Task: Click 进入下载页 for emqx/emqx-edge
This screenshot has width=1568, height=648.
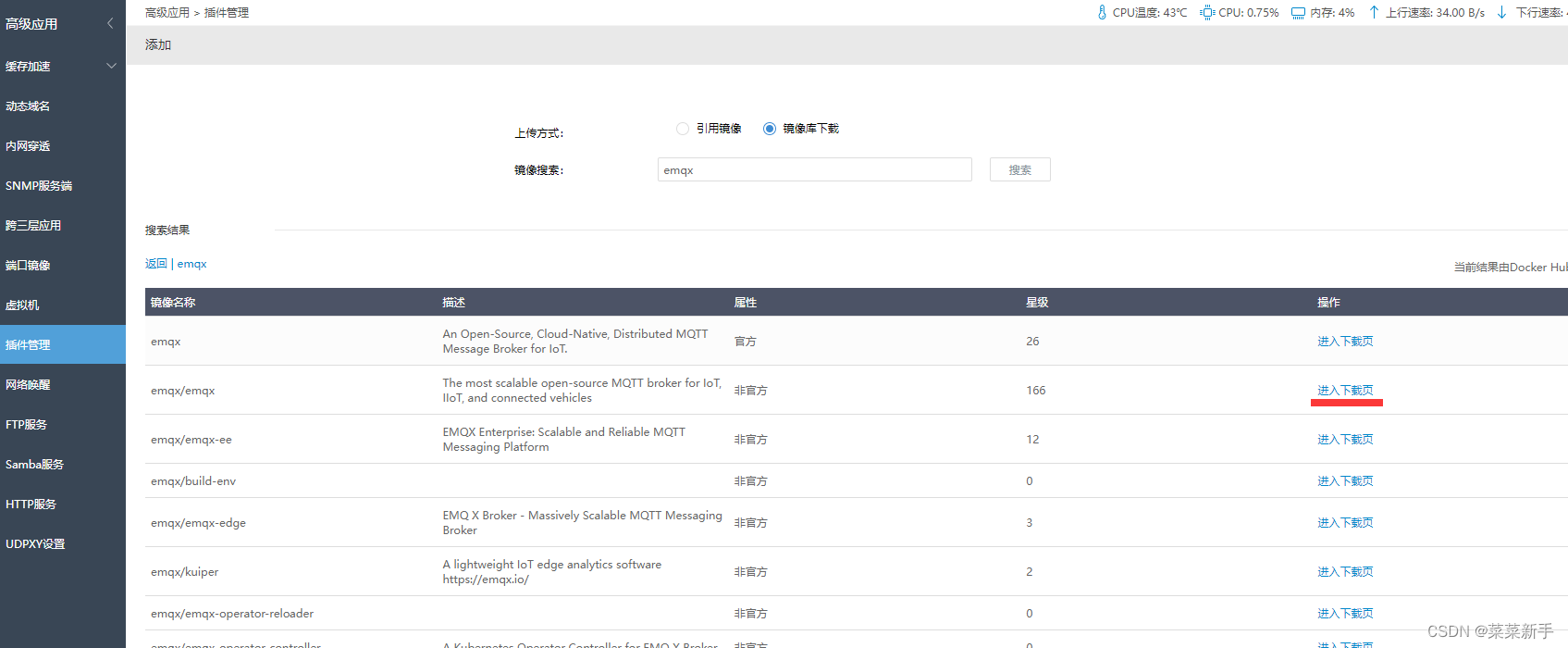Action: tap(1345, 523)
